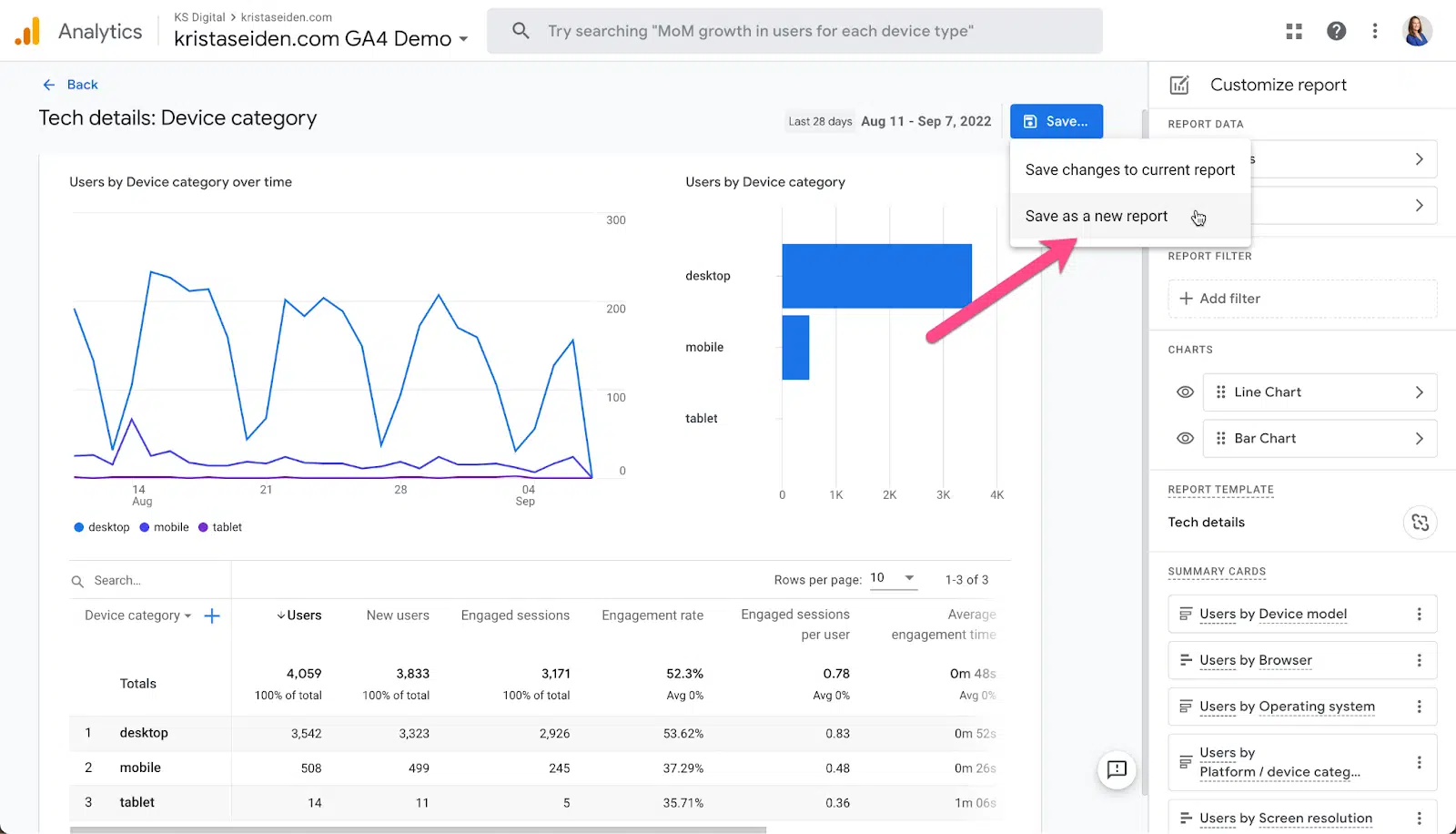Toggle Bar Chart visibility eye icon
This screenshot has width=1456, height=834.
1185,439
